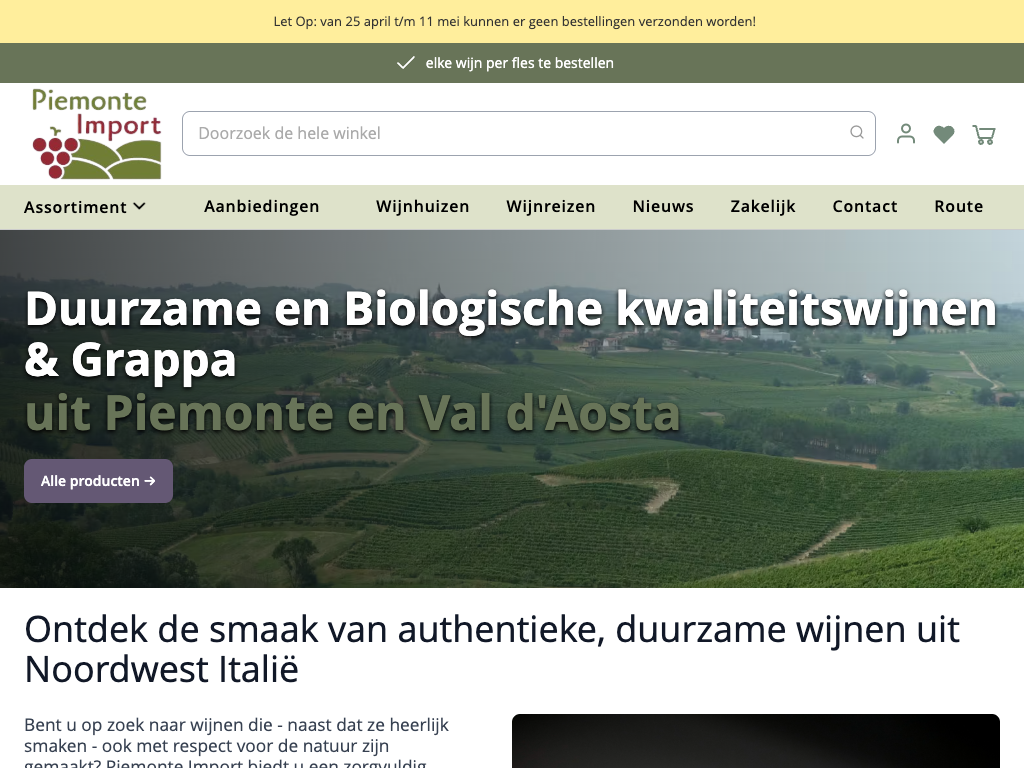The image size is (1024, 768).
Task: Select Wijnreizen in the navigation bar
Action: click(551, 207)
